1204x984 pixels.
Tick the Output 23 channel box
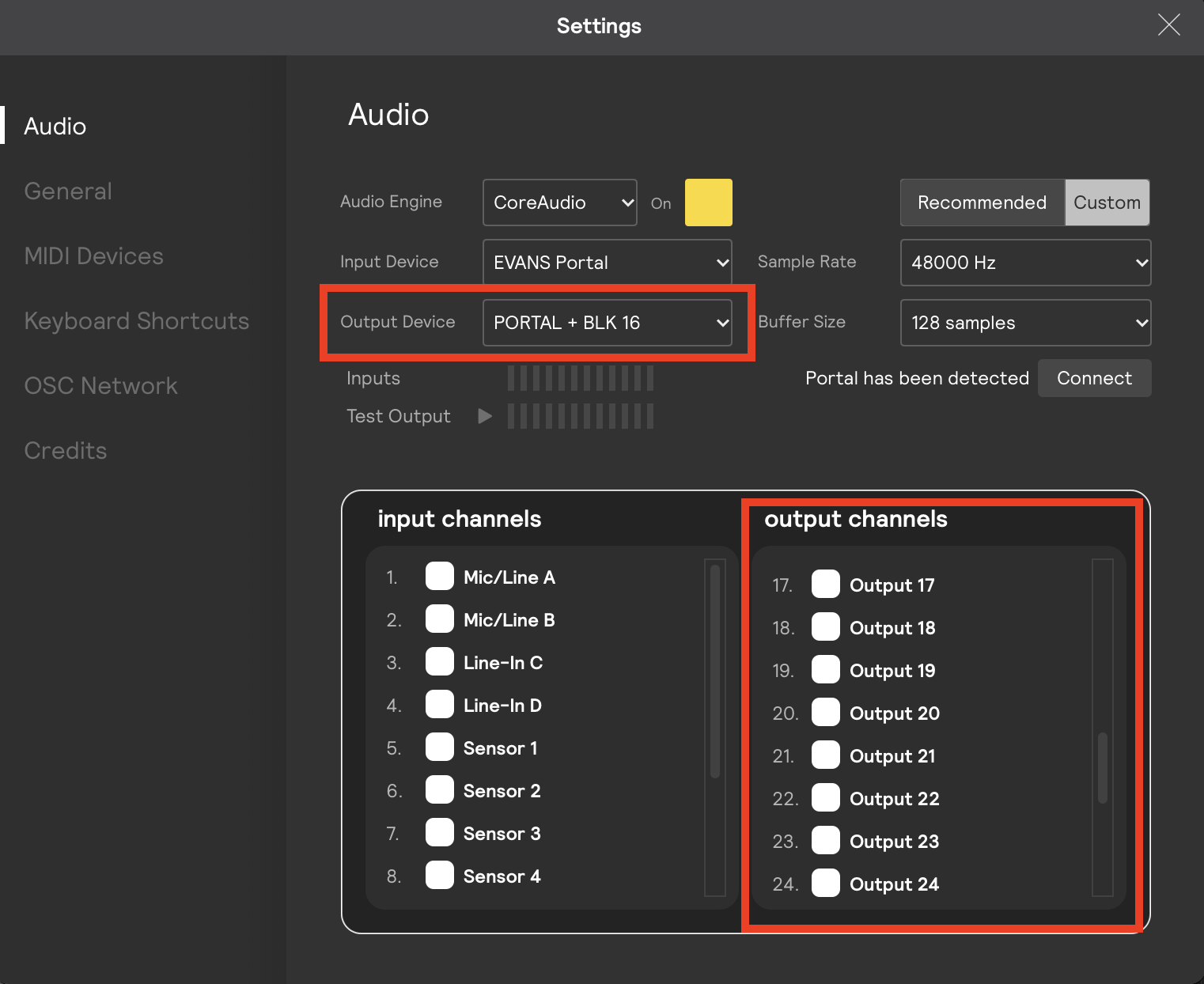[826, 841]
